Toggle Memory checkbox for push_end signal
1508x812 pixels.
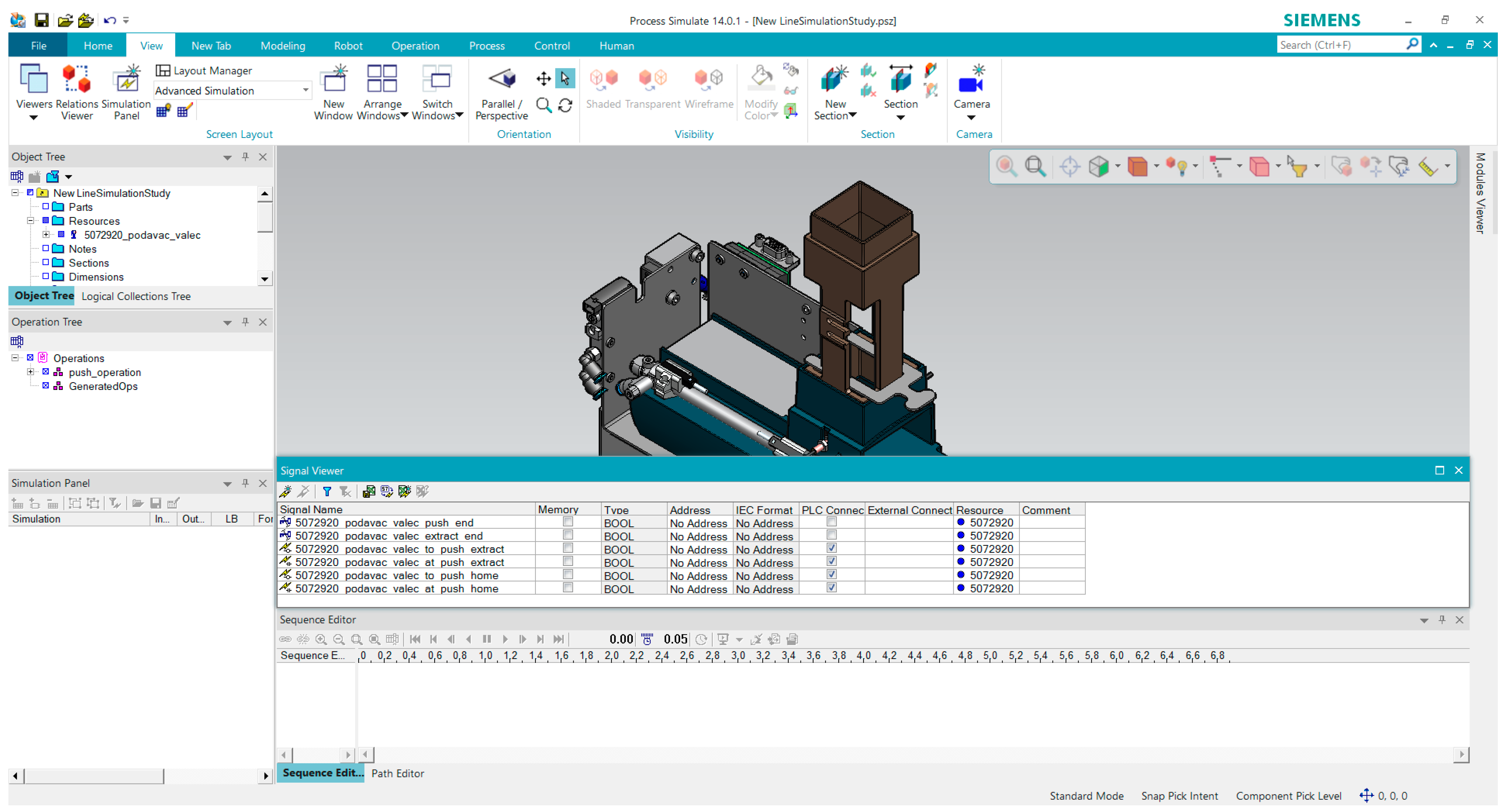[x=568, y=523]
